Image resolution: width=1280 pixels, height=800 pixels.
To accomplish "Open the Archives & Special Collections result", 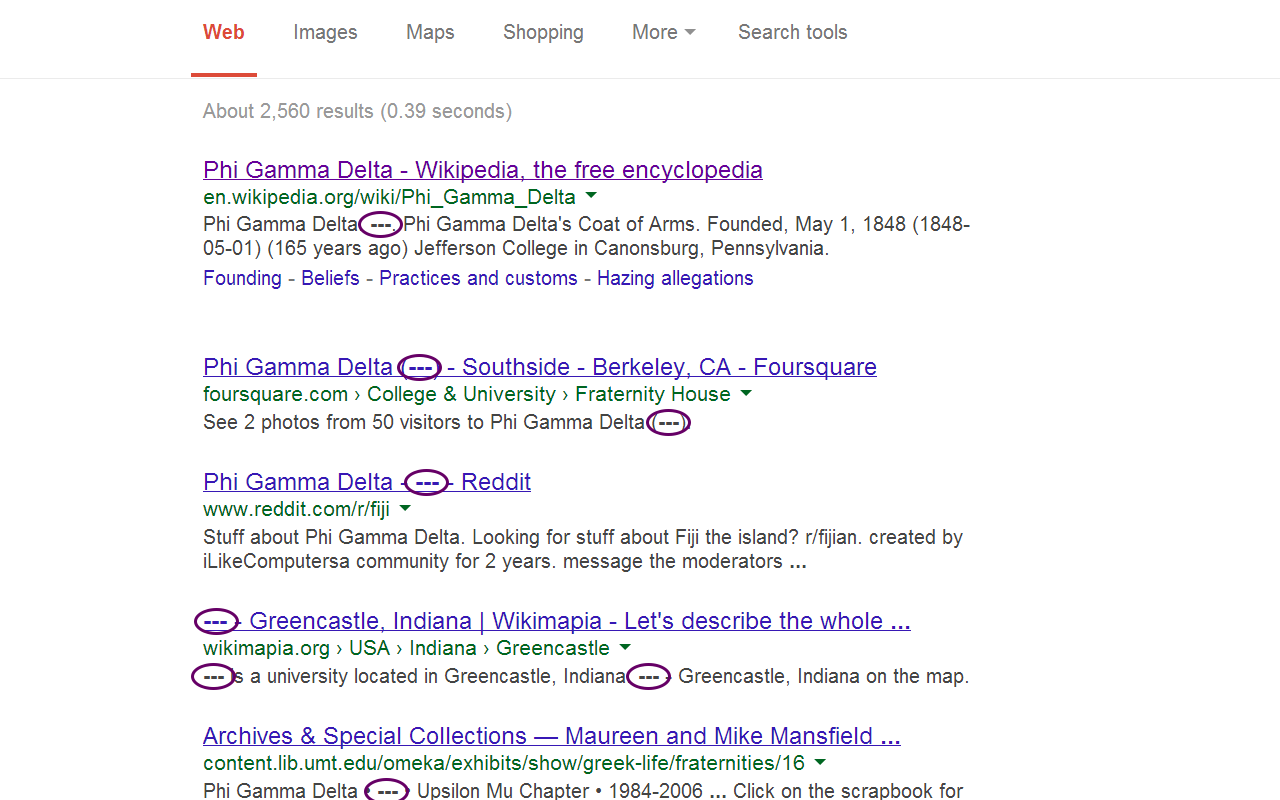I will pos(551,735).
